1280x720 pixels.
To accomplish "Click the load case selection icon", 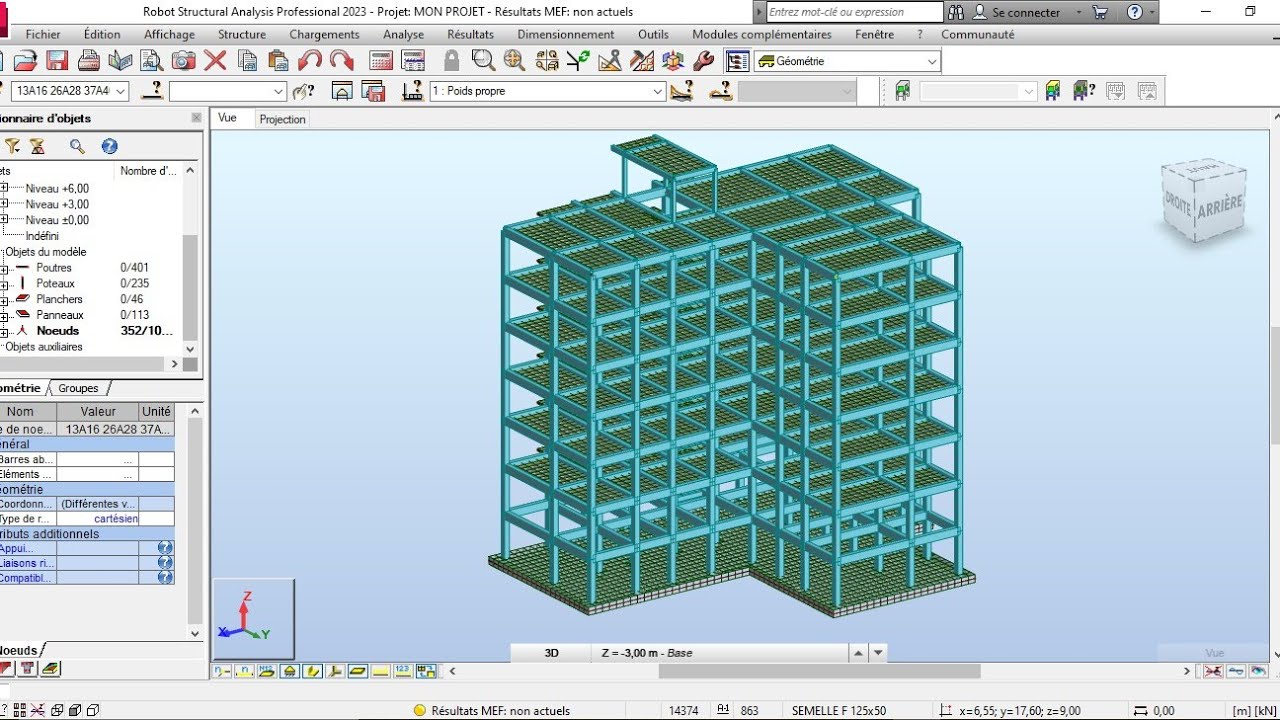I will tap(411, 91).
